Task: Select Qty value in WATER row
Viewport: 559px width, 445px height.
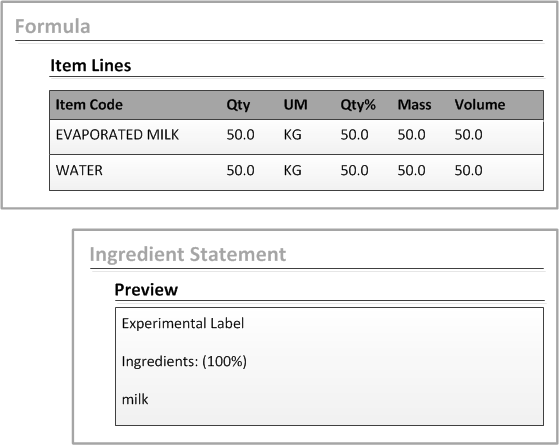Action: coord(240,170)
